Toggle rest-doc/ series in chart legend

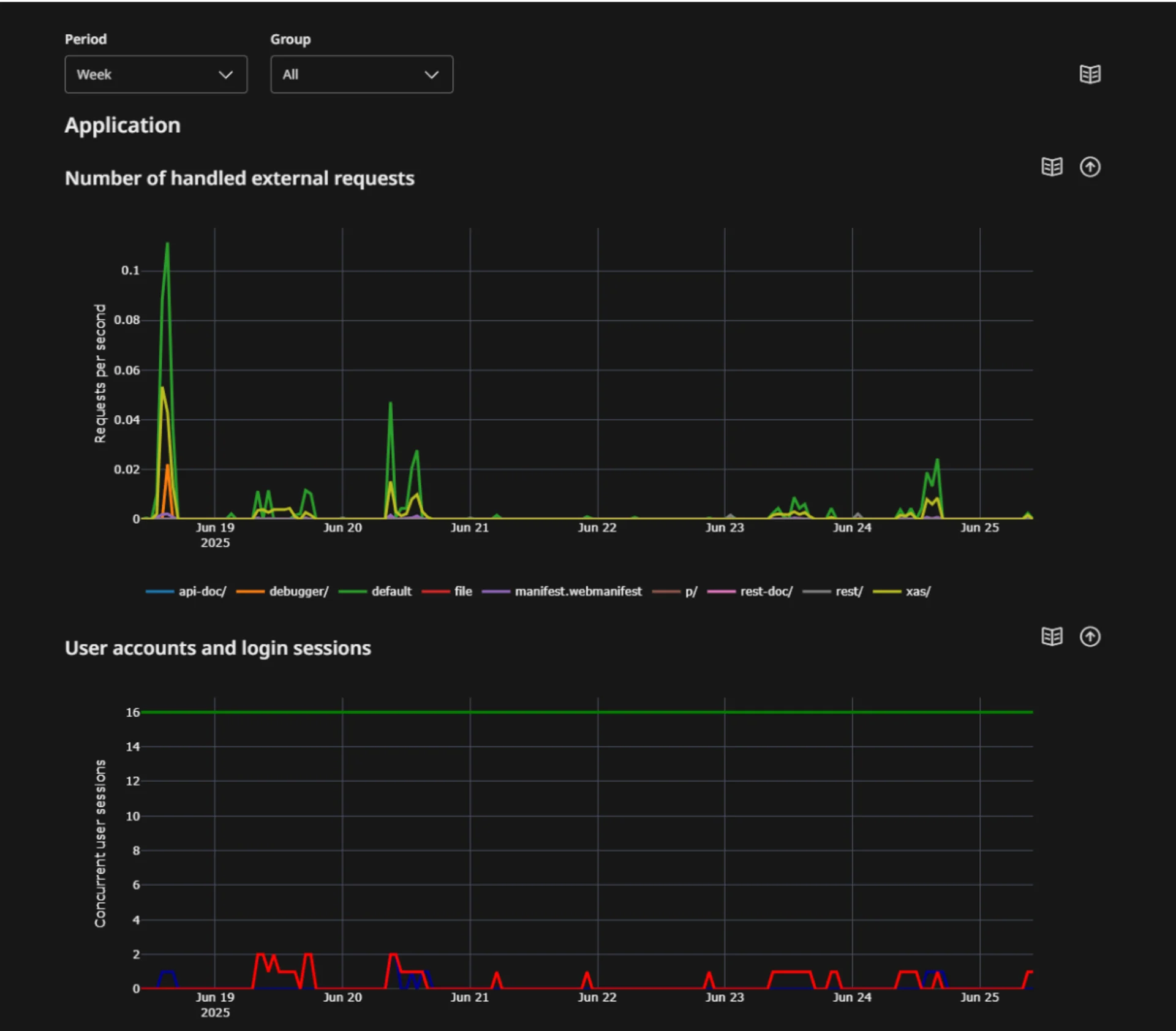pyautogui.click(x=750, y=591)
